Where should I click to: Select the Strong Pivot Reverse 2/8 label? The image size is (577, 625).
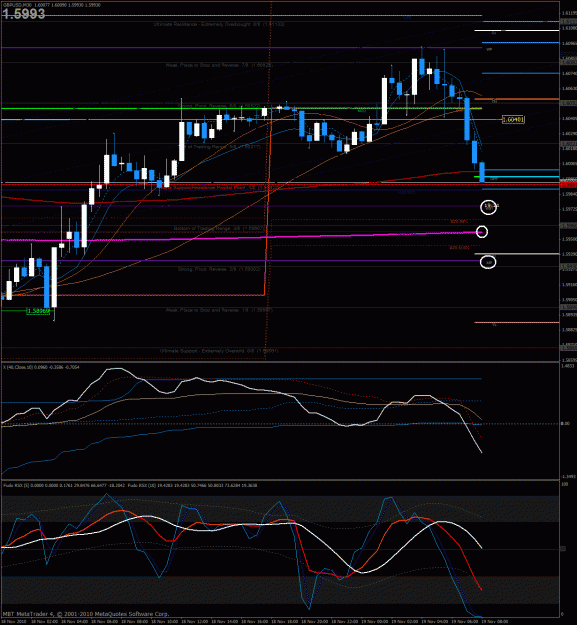(219, 269)
